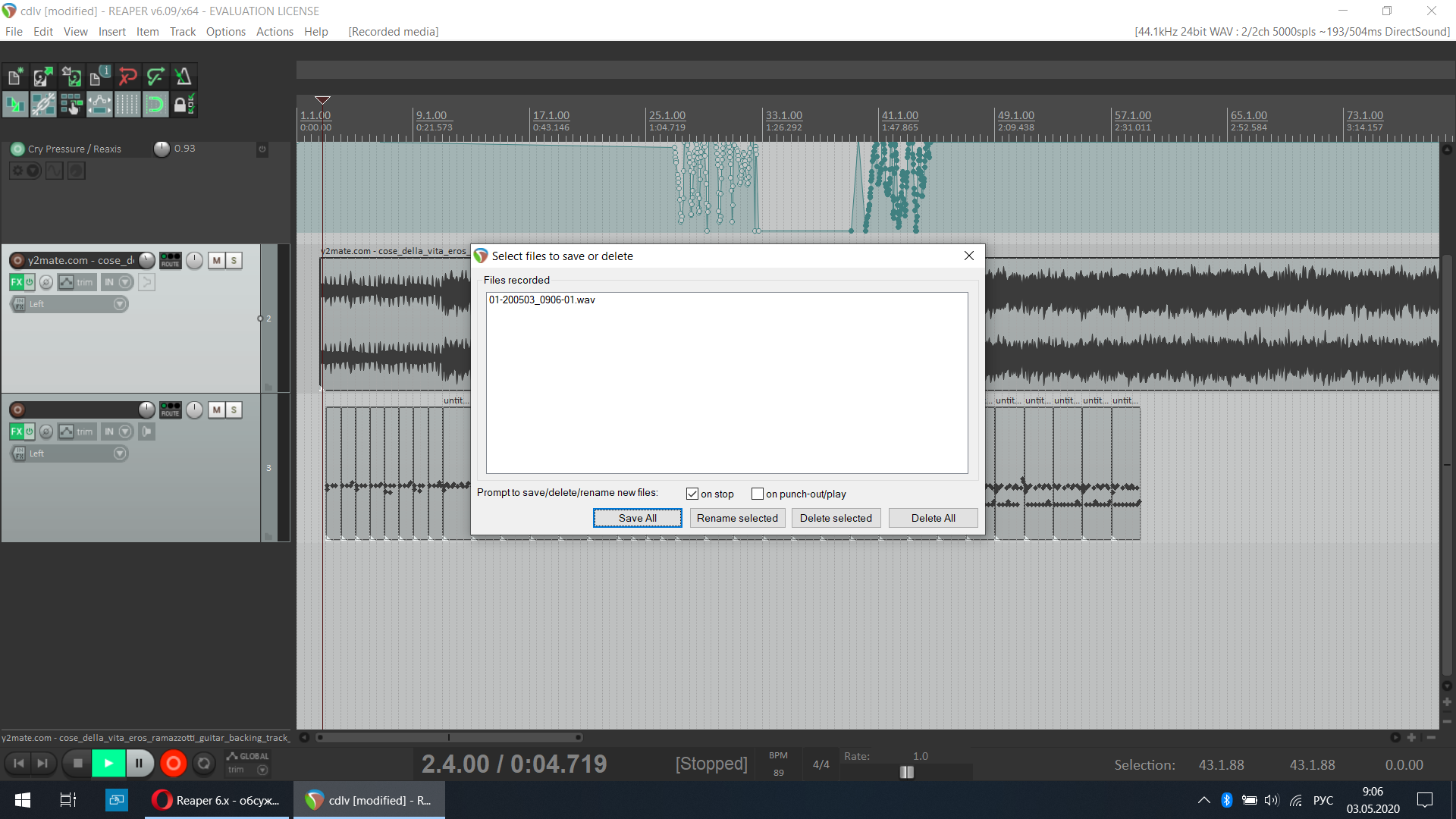
Task: Uncheck the 'on stop' prompt checkbox
Action: [692, 494]
